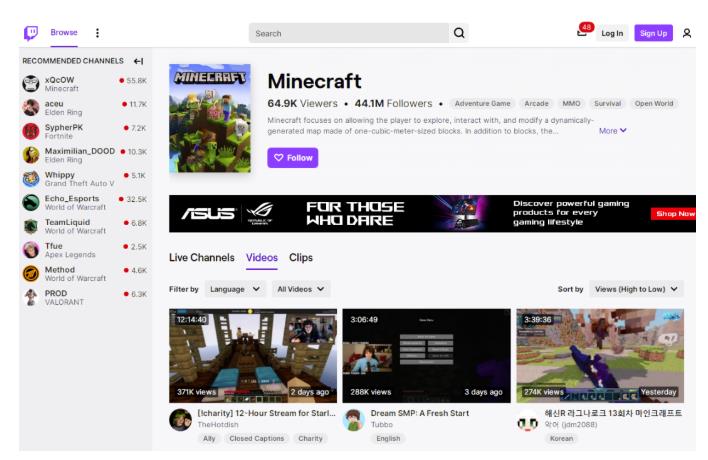
Task: Click the Log In button
Action: 612,33
